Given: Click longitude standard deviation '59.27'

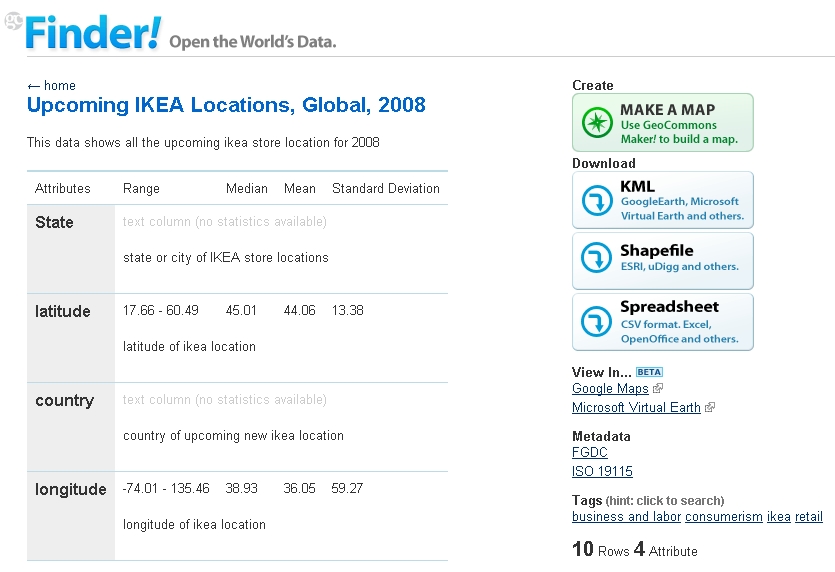Looking at the screenshot, I should 347,488.
